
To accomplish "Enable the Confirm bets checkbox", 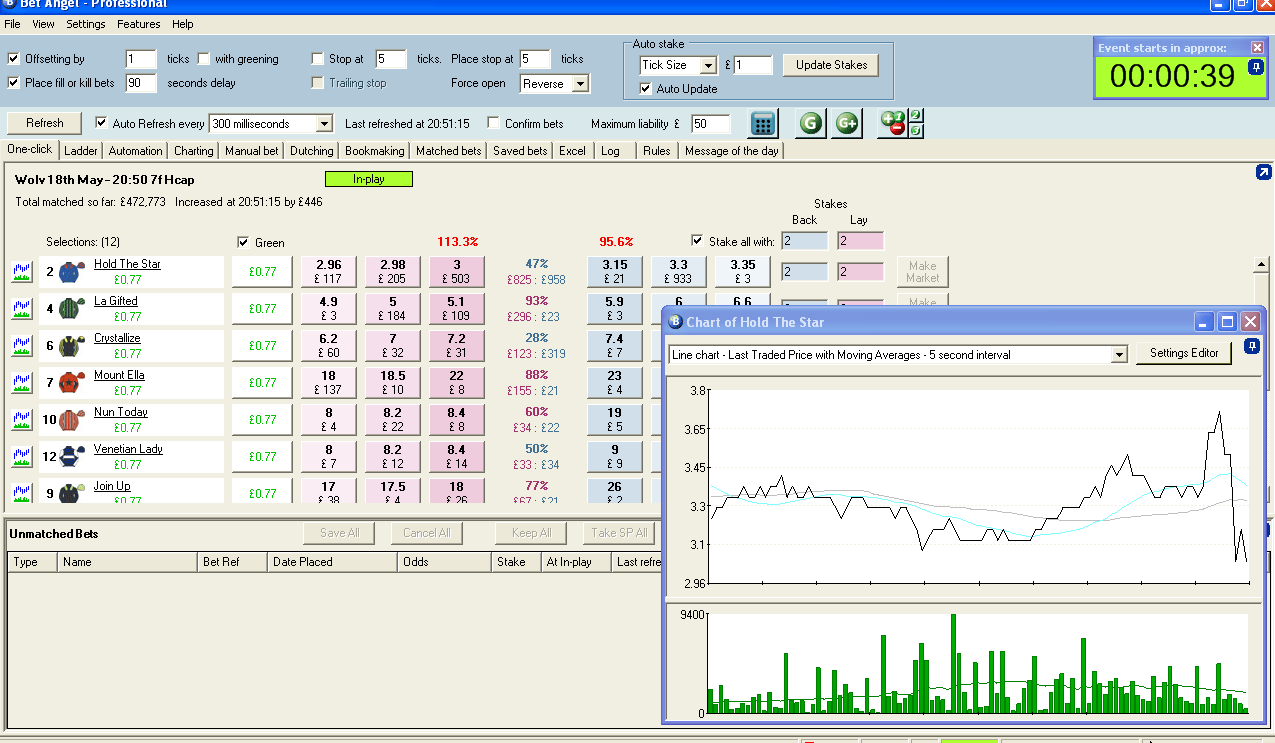I will coord(494,123).
